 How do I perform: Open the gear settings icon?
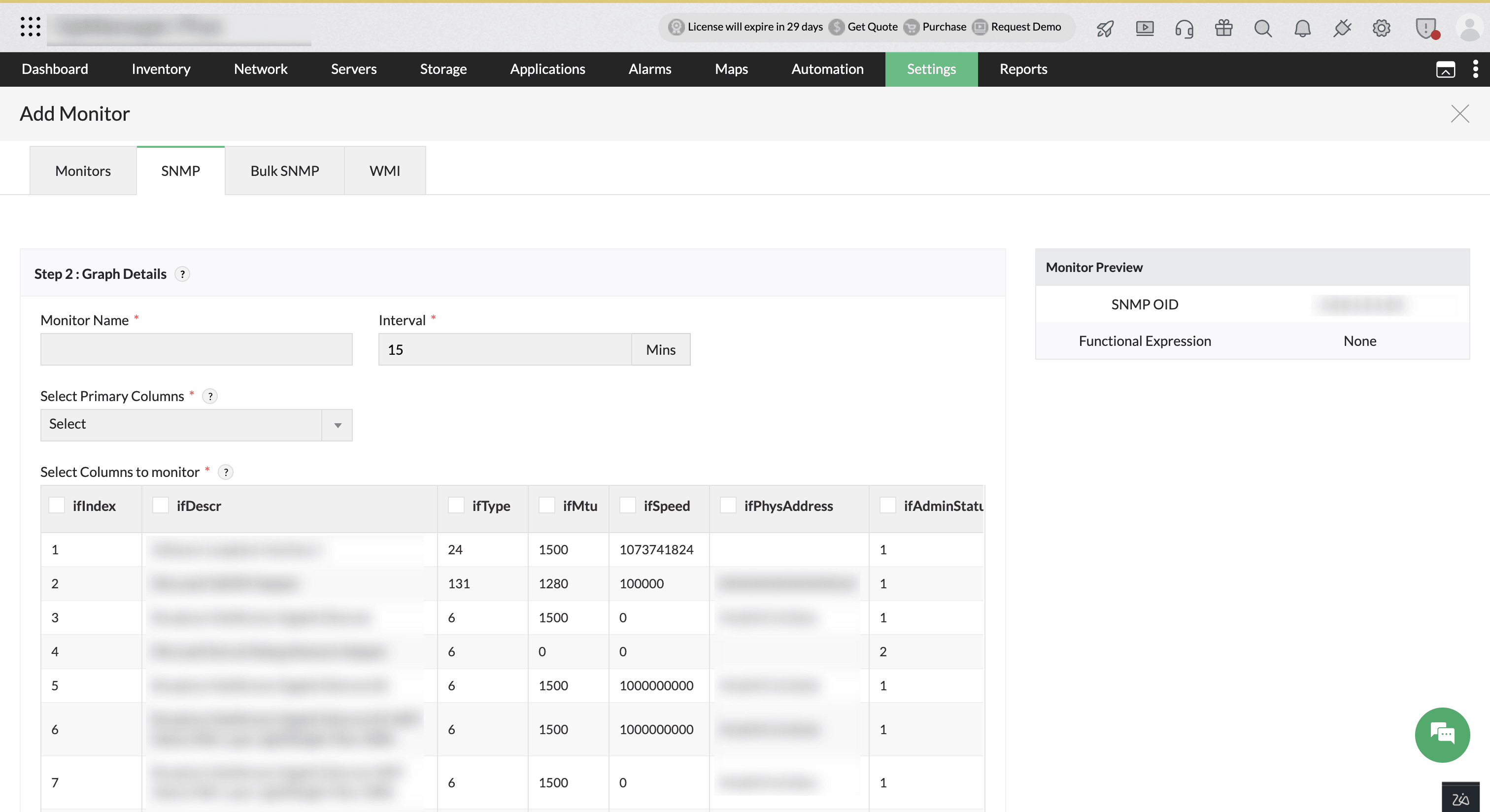pyautogui.click(x=1381, y=28)
